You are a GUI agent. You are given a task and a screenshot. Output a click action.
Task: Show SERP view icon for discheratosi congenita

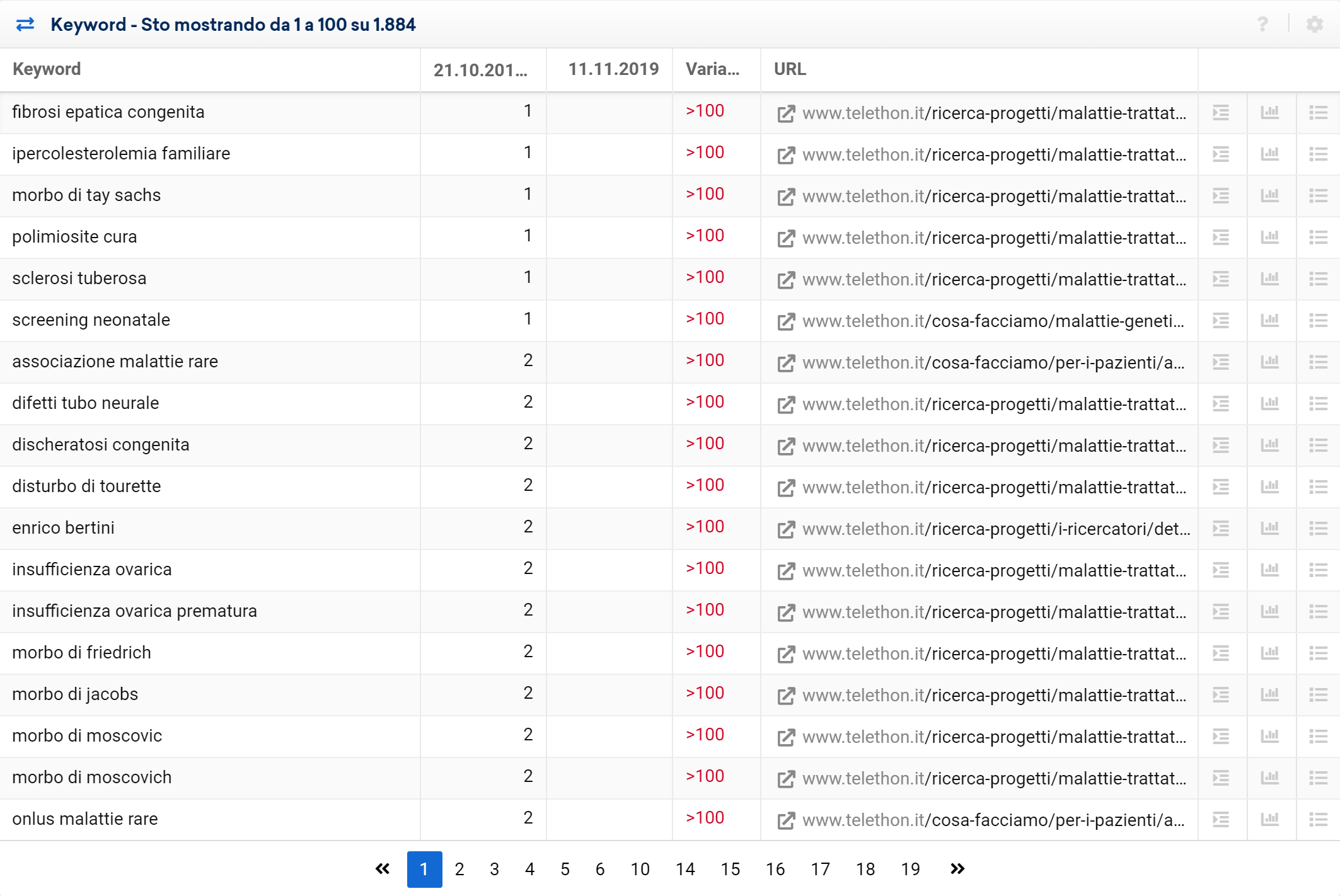click(x=1221, y=445)
